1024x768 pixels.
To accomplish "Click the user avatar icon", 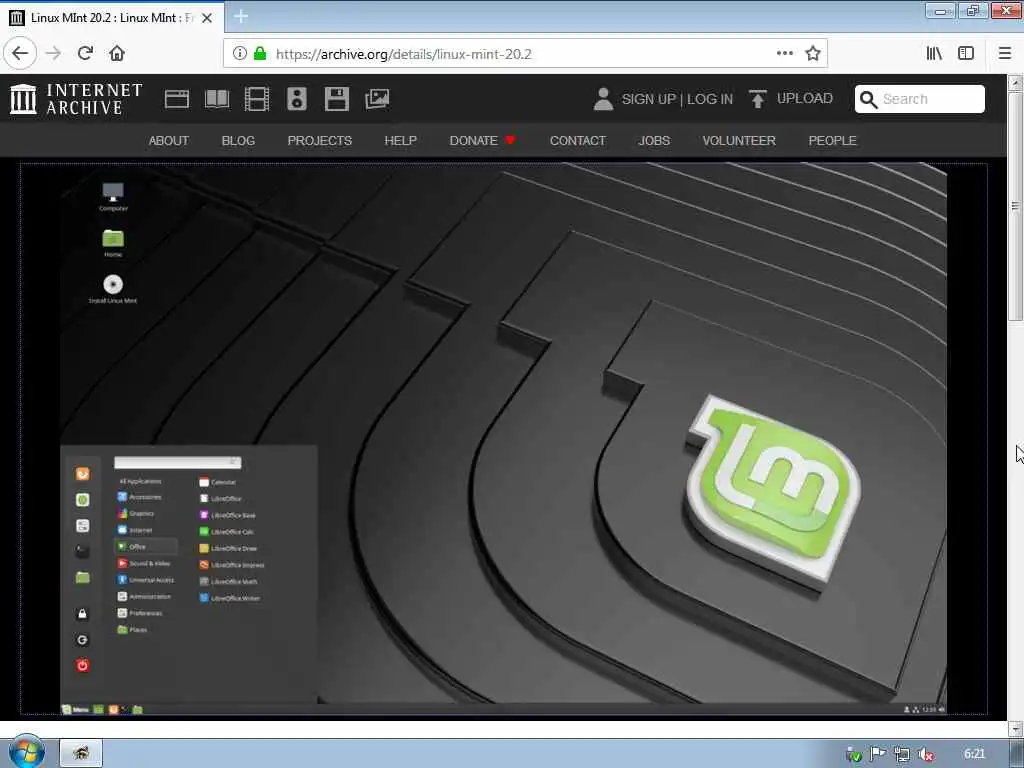I will (x=603, y=99).
